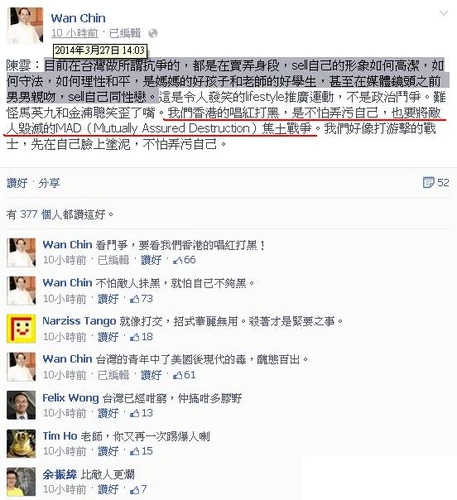Click thumbs-up icon showing 15 likes
The height and width of the screenshot is (500, 457).
(135, 451)
